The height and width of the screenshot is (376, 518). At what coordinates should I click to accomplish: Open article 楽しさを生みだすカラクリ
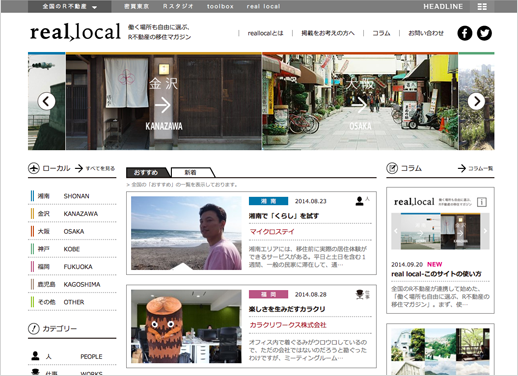pos(287,309)
